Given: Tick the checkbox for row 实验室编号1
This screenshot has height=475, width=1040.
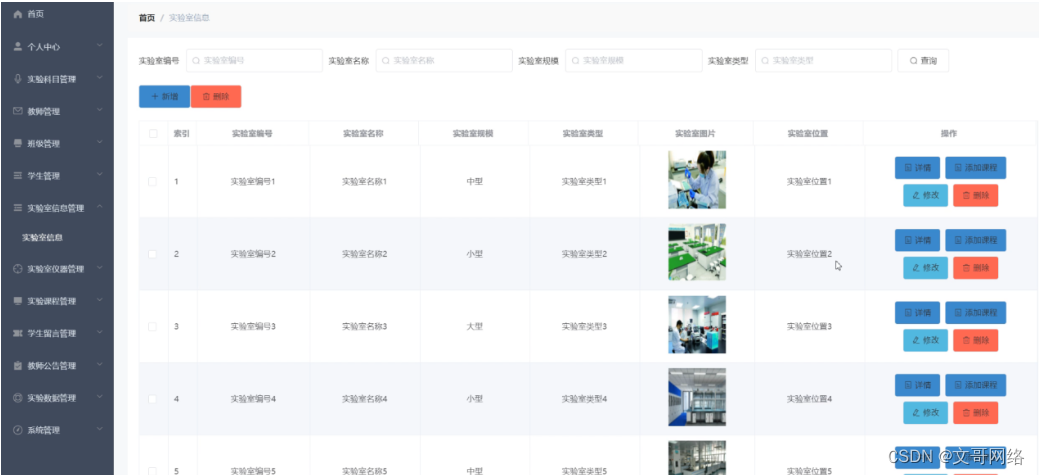Looking at the screenshot, I should (153, 181).
